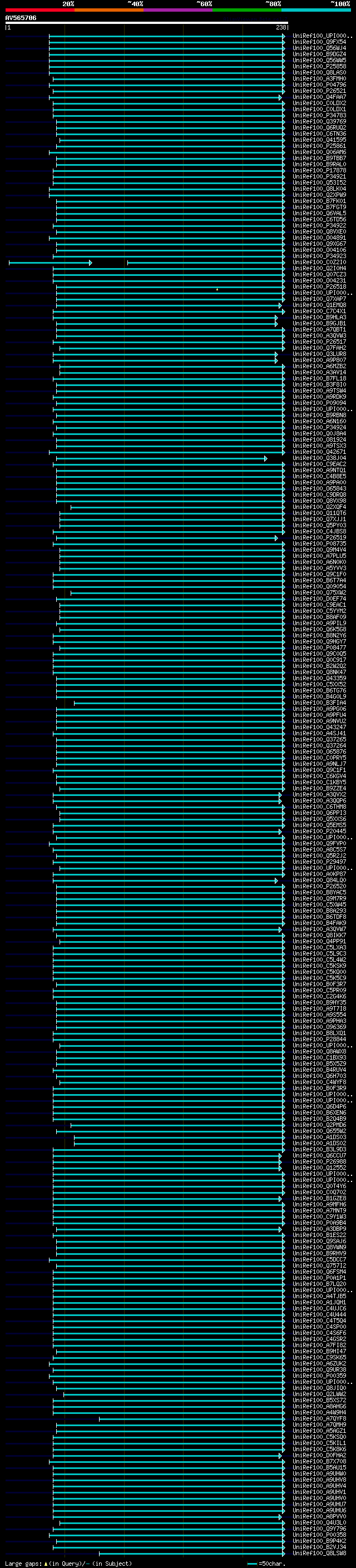Select the UniRef100_Q41595 label
This screenshot has width=356, height=1568.
tap(319, 140)
